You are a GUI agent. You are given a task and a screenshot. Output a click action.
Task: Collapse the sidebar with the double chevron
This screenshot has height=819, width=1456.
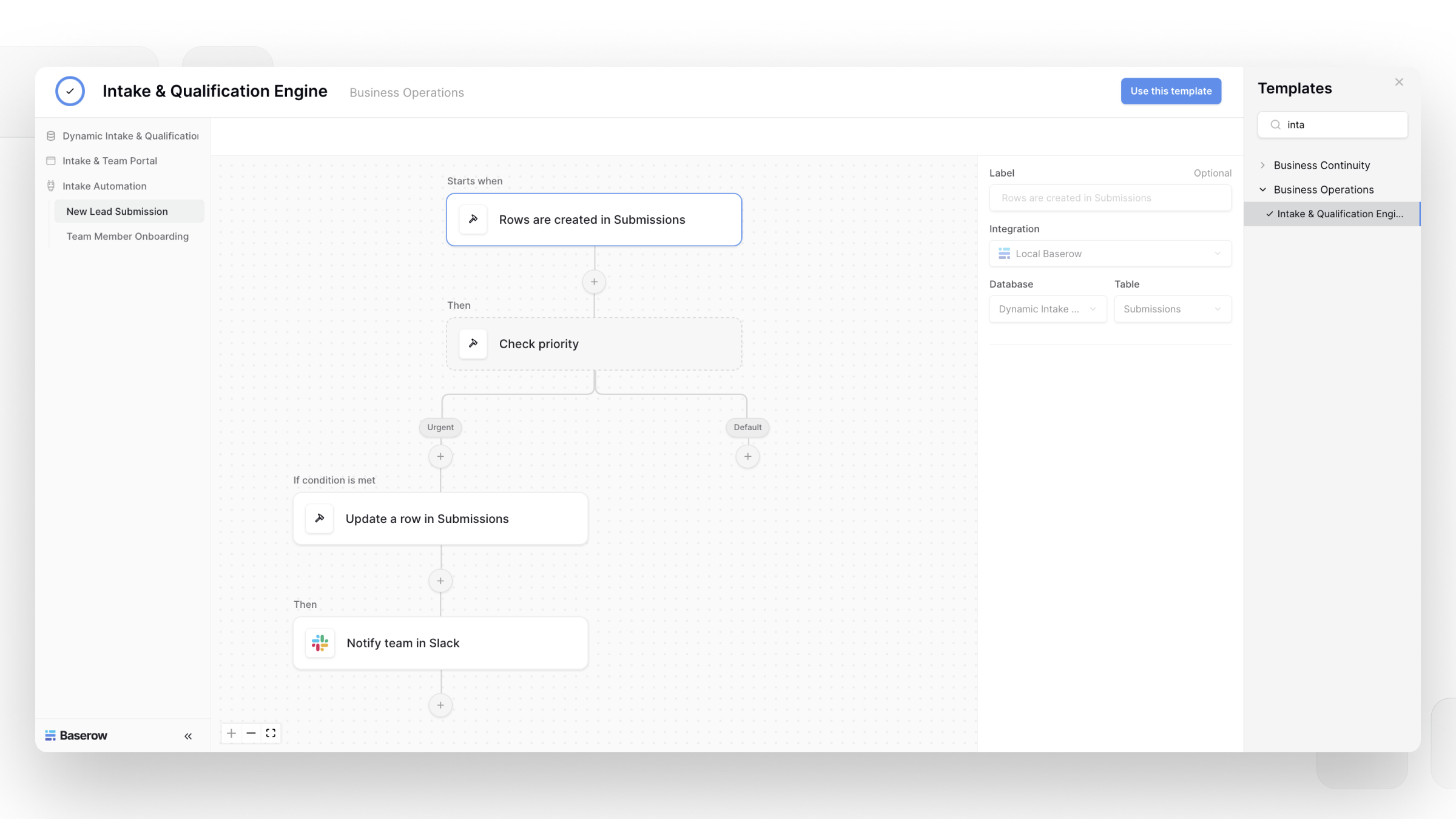188,735
